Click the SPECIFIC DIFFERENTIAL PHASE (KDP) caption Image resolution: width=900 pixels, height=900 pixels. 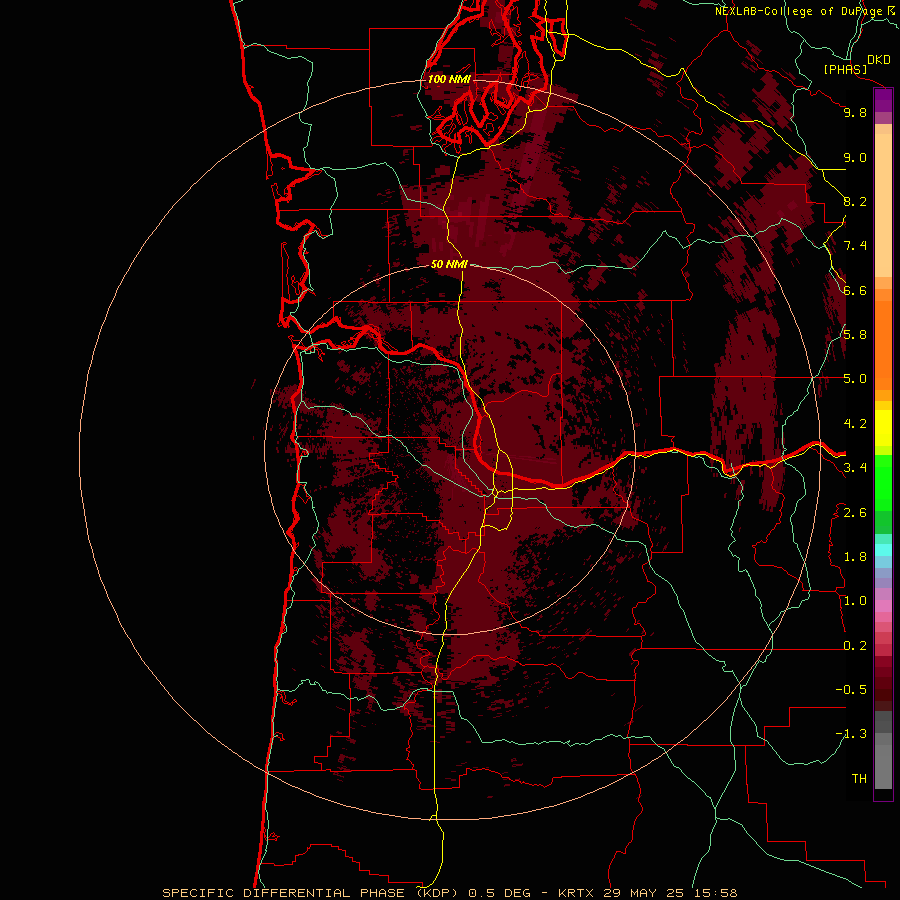coord(310,893)
